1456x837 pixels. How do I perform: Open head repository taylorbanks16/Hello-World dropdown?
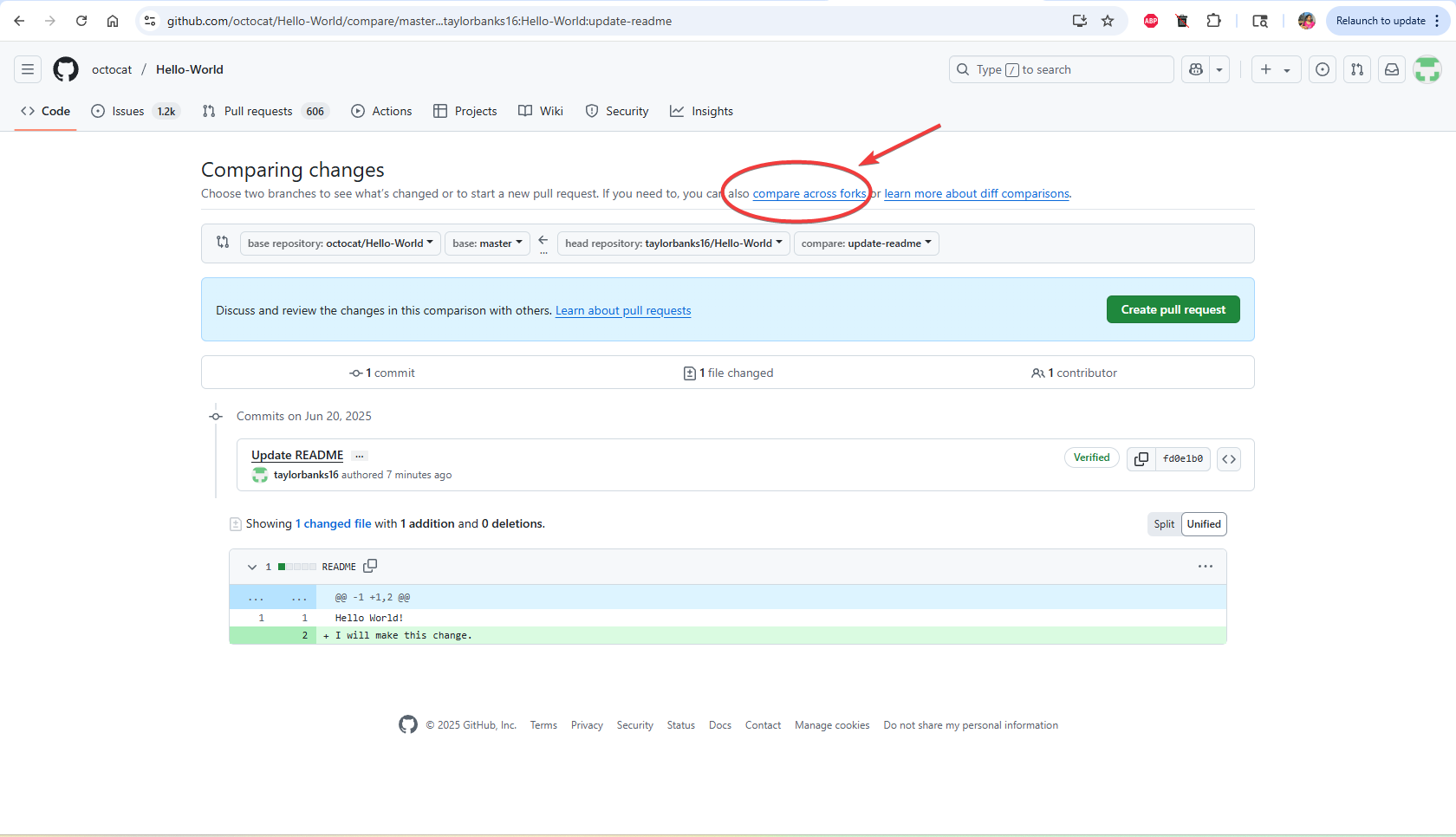(x=673, y=243)
